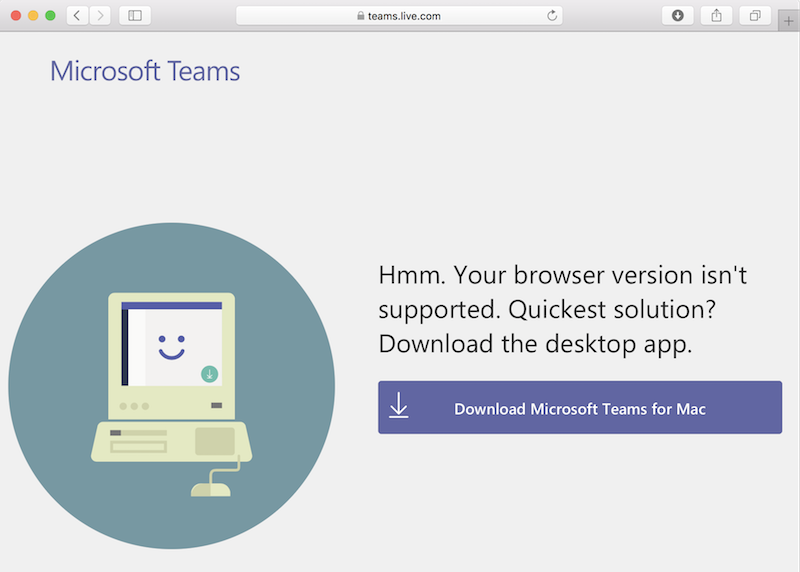
Task: Focus the teams.live.com address bar
Action: pyautogui.click(x=399, y=16)
